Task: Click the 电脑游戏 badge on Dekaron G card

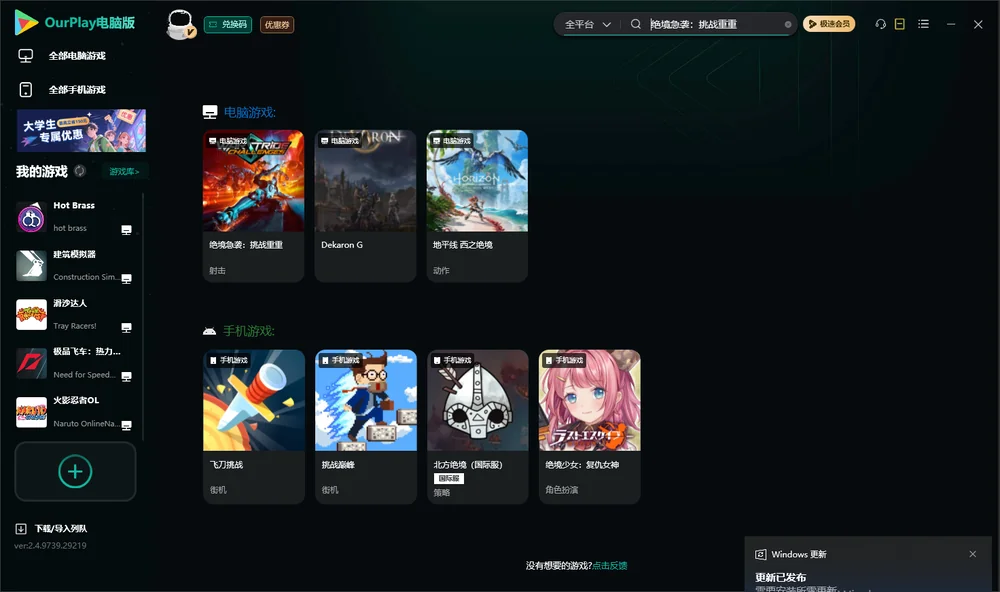Action: [x=340, y=140]
